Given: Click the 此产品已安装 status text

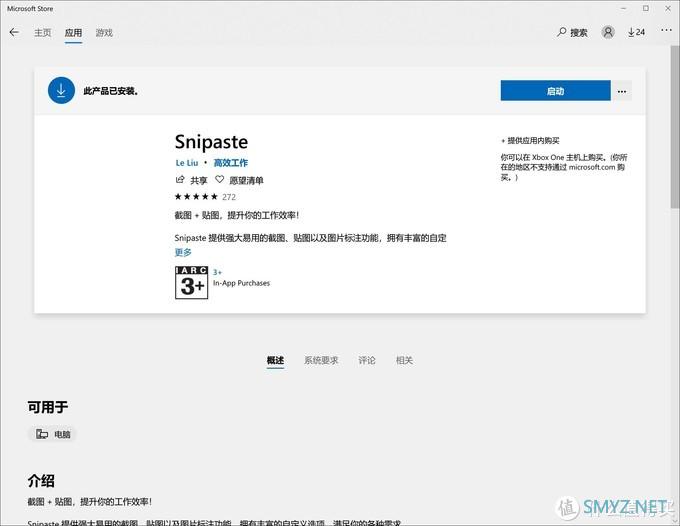Looking at the screenshot, I should (x=111, y=91).
